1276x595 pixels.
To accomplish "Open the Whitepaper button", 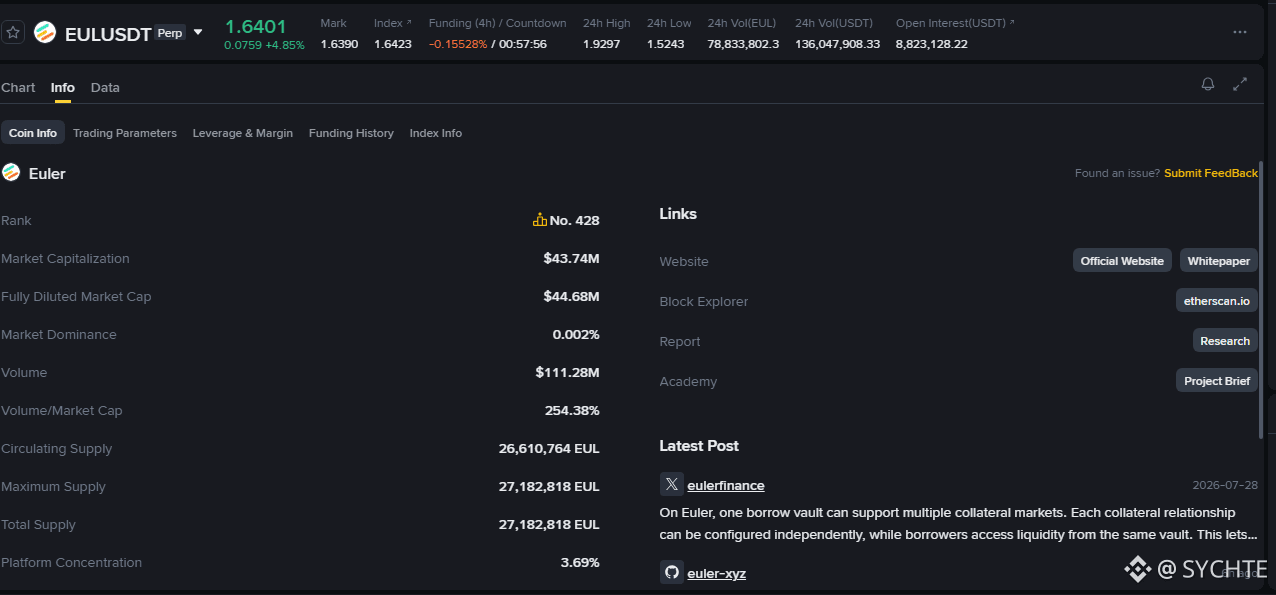I will 1219,261.
